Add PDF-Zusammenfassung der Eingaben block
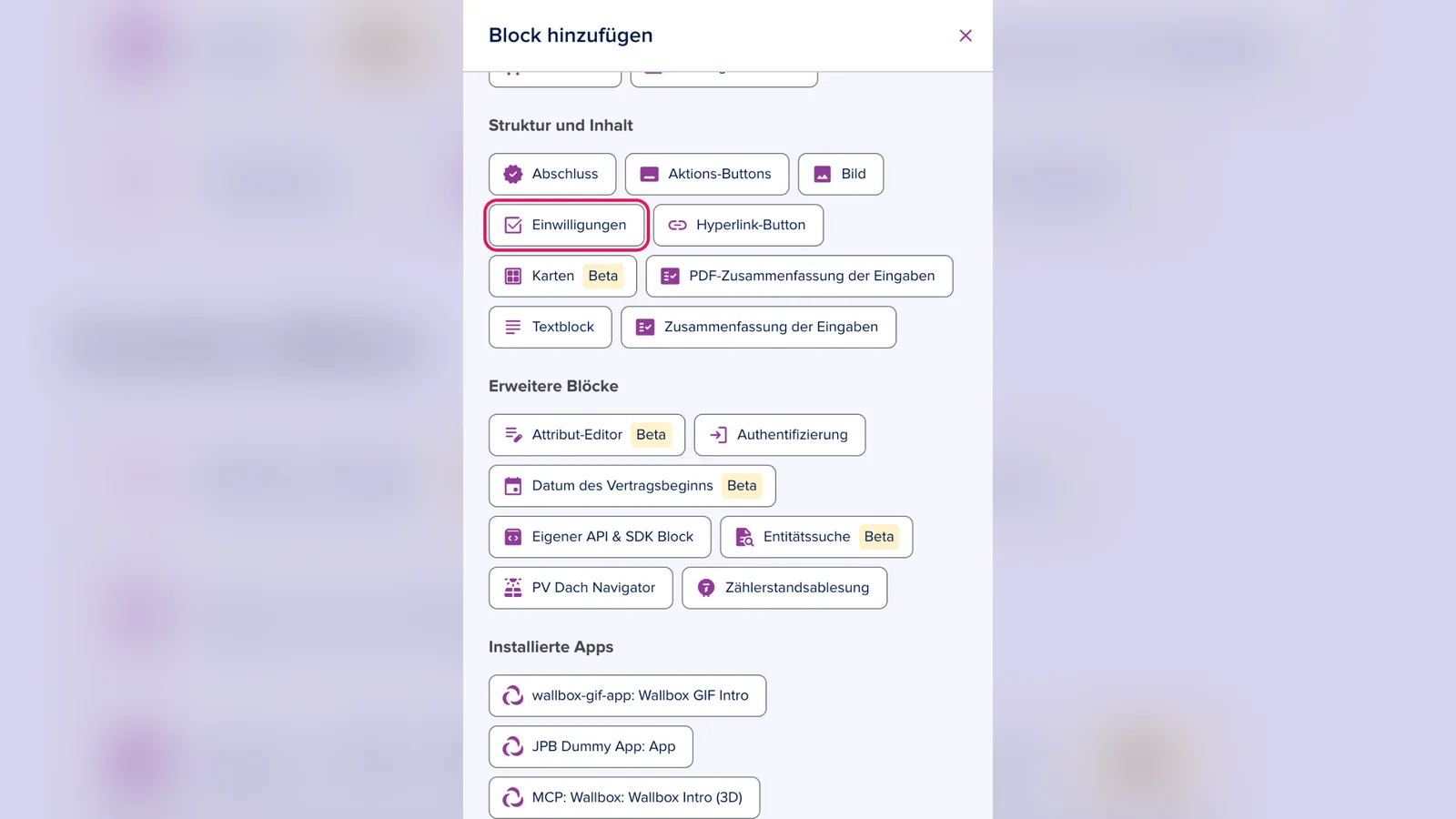1456x819 pixels. (x=799, y=276)
